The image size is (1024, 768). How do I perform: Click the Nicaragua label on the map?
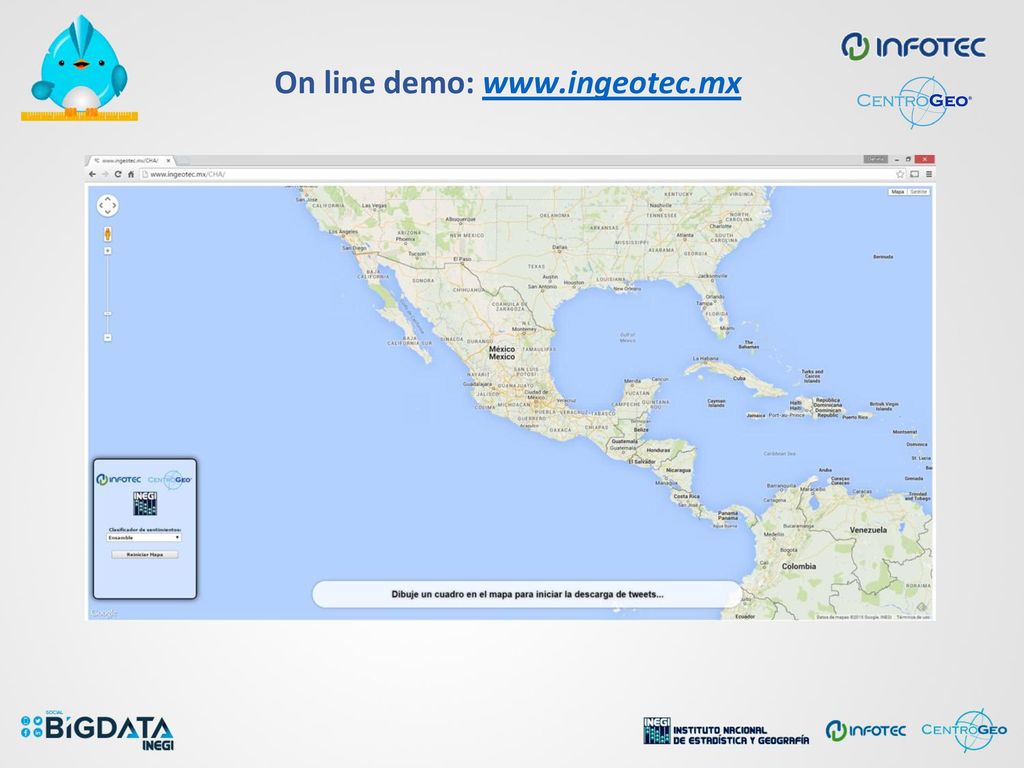pos(678,470)
